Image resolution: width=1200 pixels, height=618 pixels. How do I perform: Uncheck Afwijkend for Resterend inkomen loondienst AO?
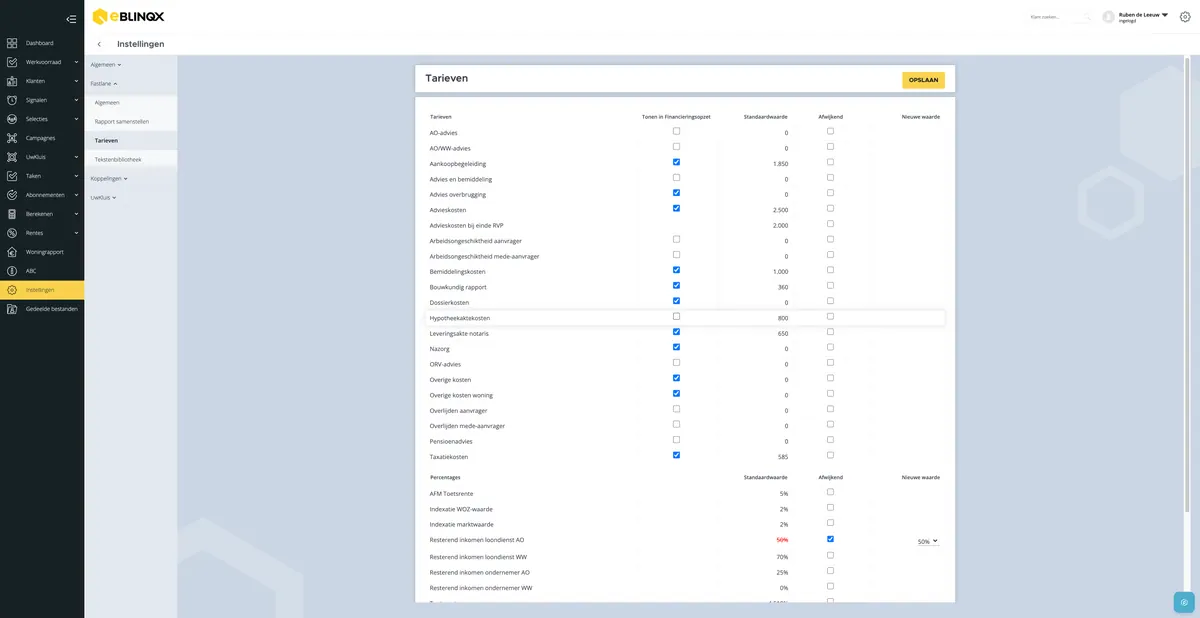(x=830, y=539)
